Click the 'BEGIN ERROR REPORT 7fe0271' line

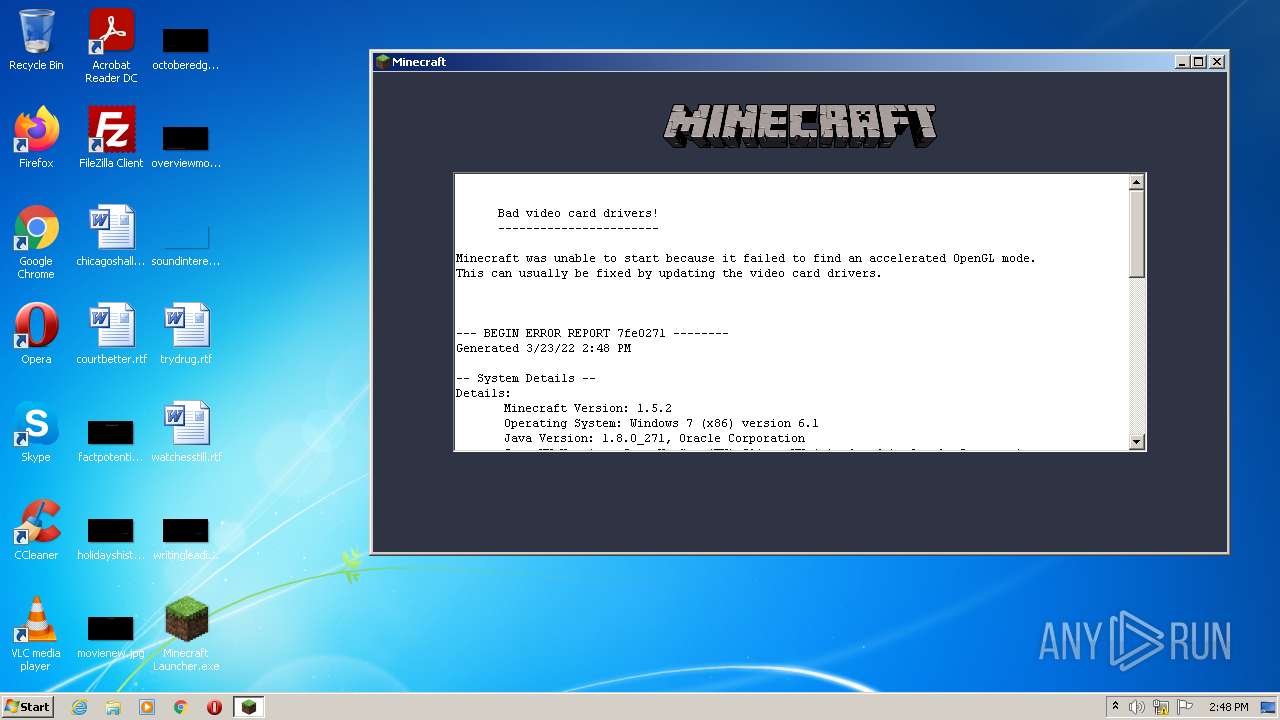[x=592, y=333]
